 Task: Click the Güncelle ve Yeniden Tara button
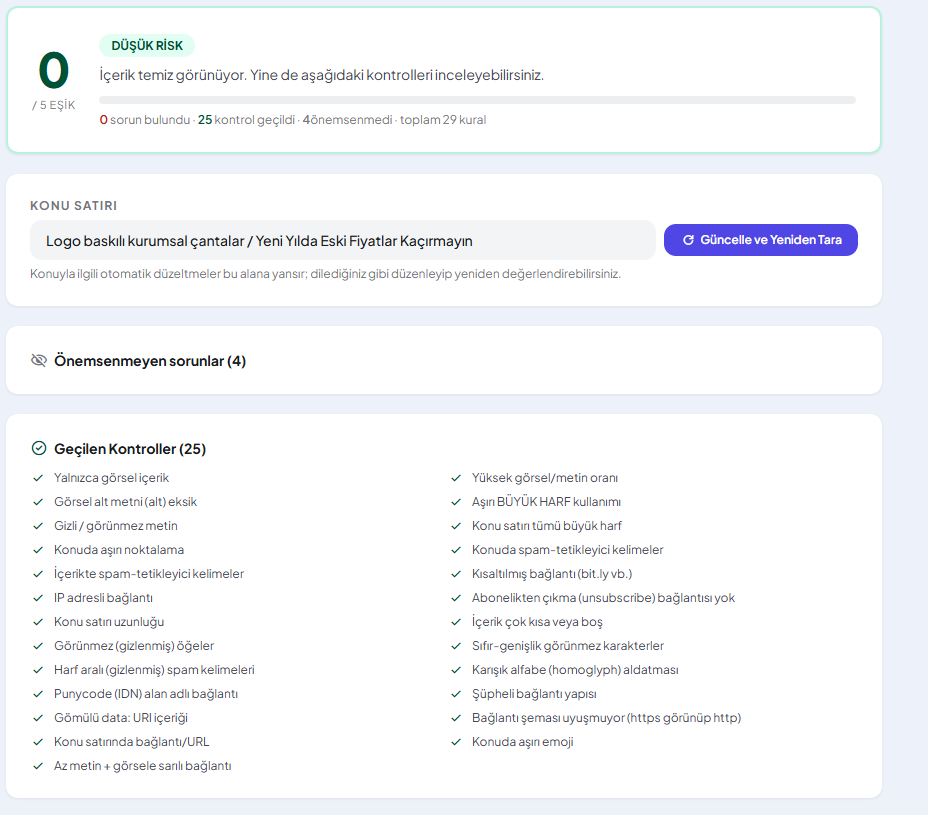761,240
